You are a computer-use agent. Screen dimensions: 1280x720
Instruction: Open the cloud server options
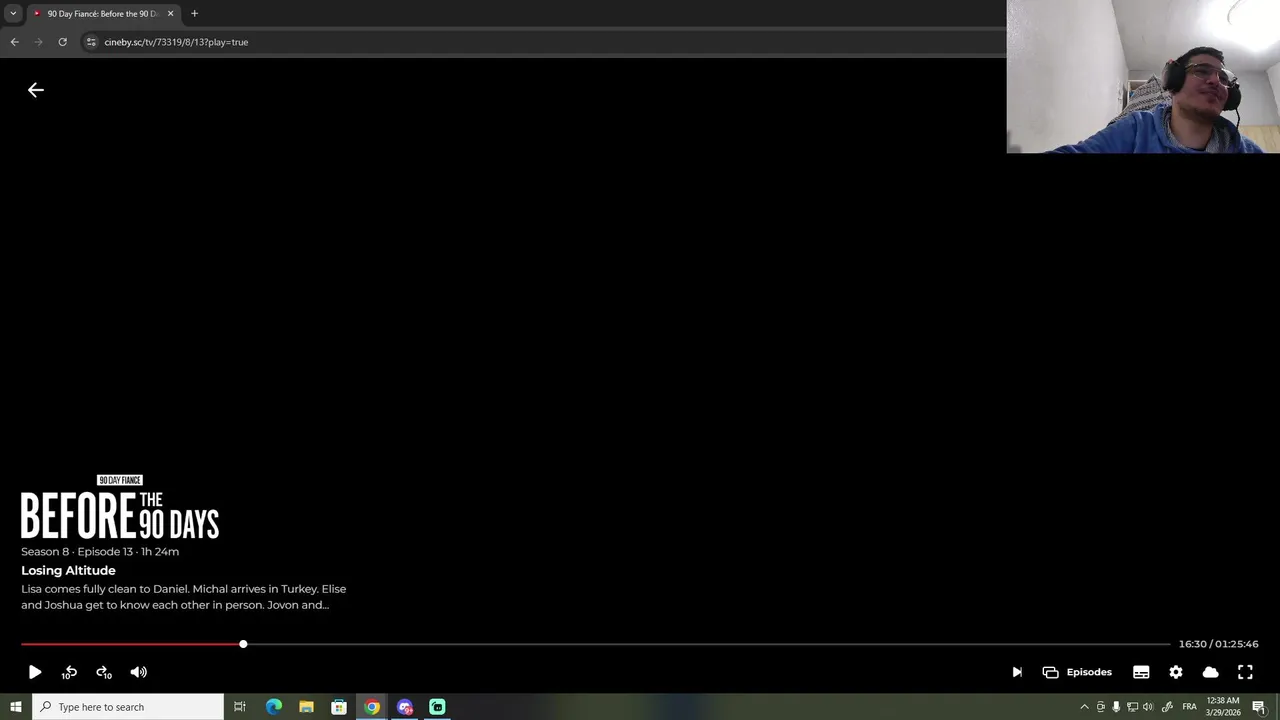(1210, 672)
